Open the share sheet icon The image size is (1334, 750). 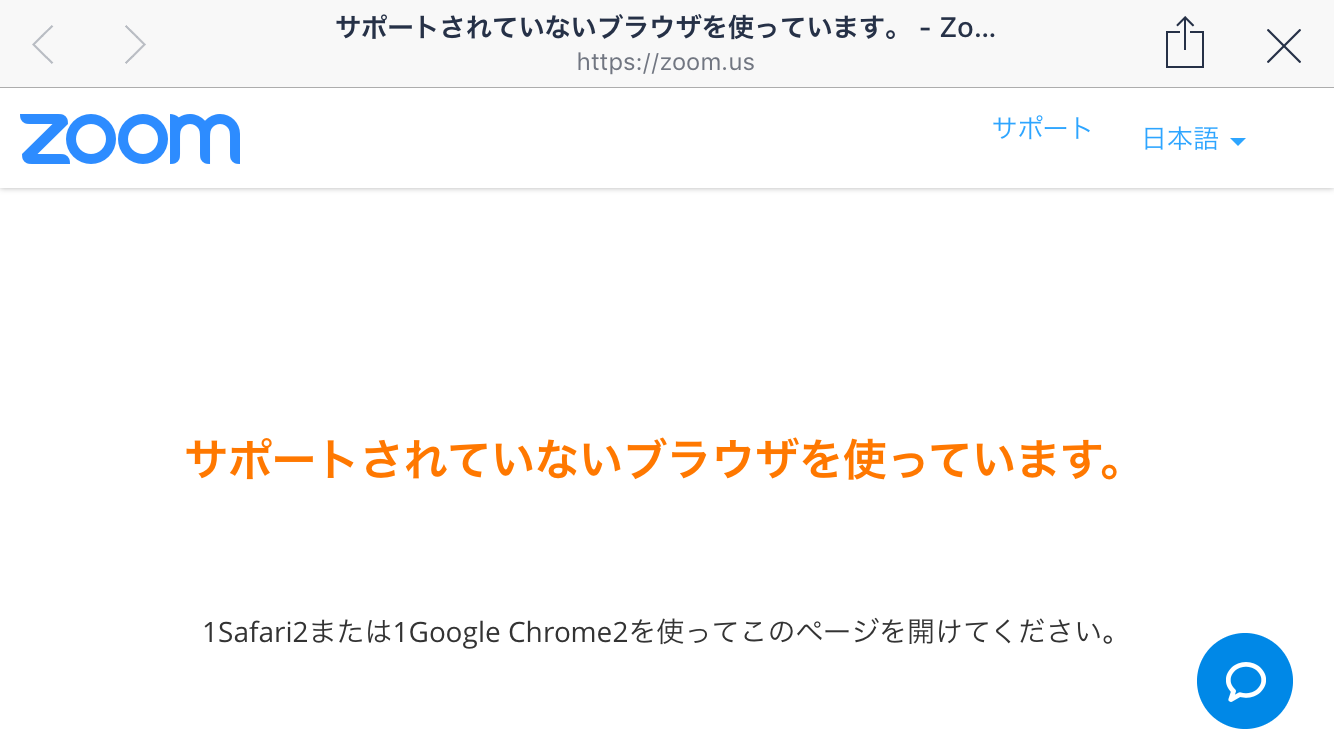[1185, 43]
